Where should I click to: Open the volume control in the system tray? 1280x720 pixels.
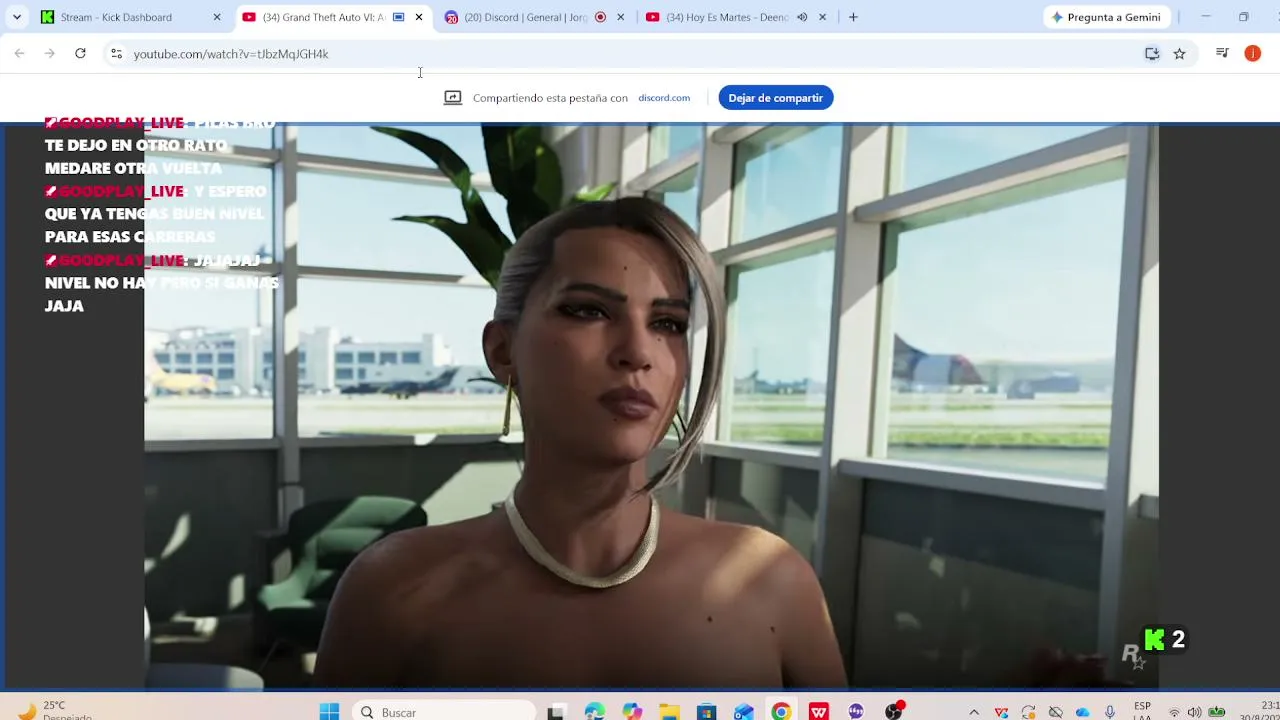1195,712
